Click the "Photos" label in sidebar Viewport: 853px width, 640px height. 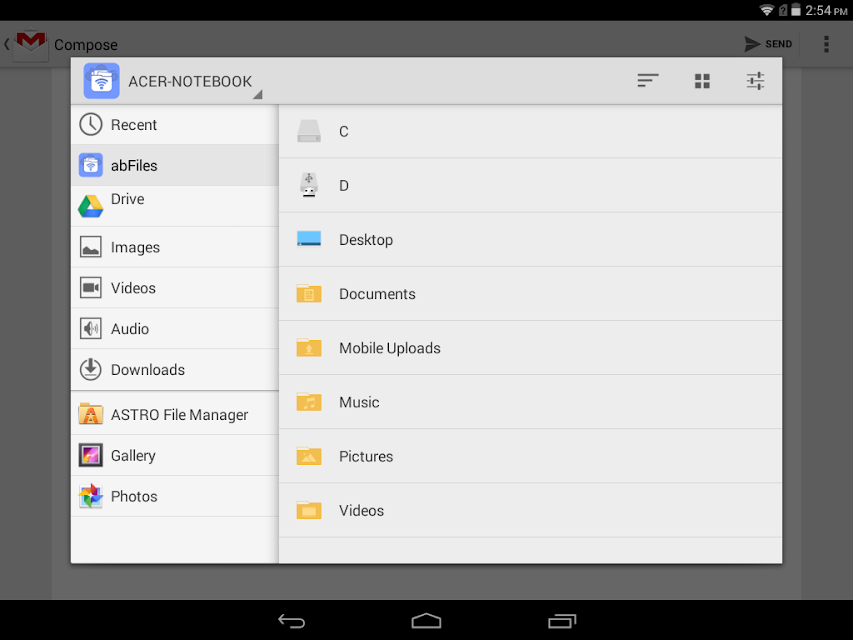(x=134, y=496)
